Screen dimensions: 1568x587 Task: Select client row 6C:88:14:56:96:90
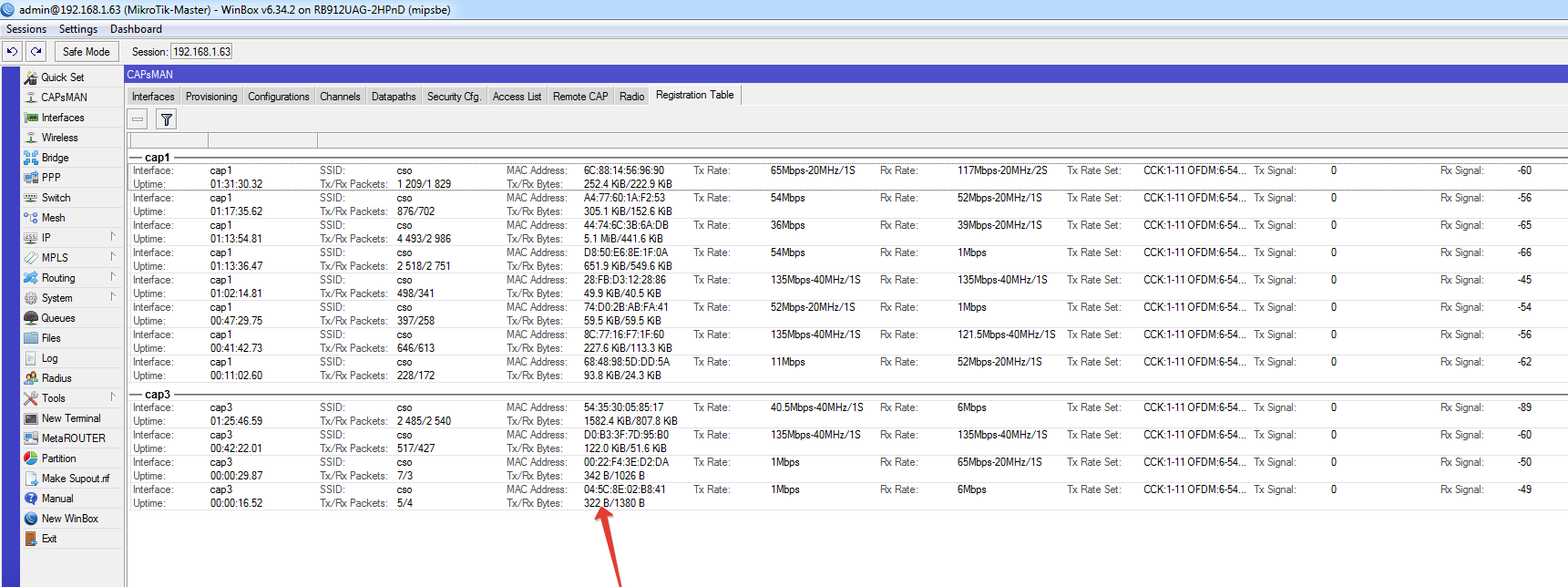coord(847,177)
